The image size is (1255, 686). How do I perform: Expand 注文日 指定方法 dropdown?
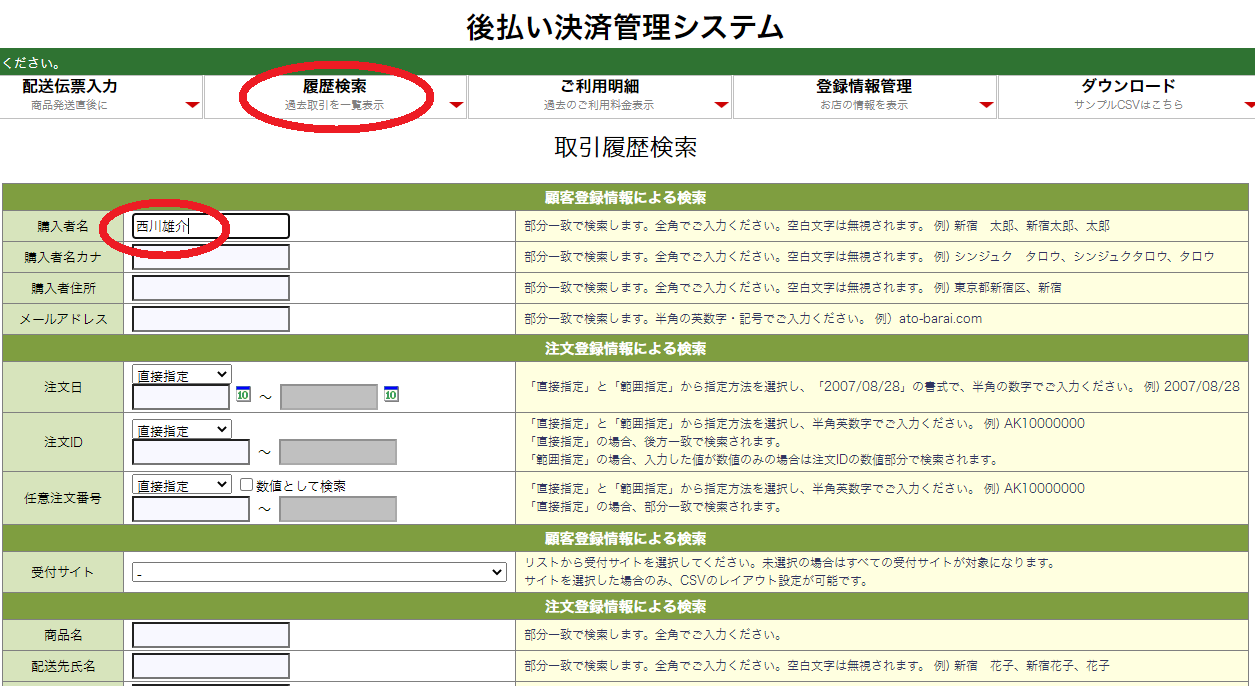pyautogui.click(x=181, y=375)
